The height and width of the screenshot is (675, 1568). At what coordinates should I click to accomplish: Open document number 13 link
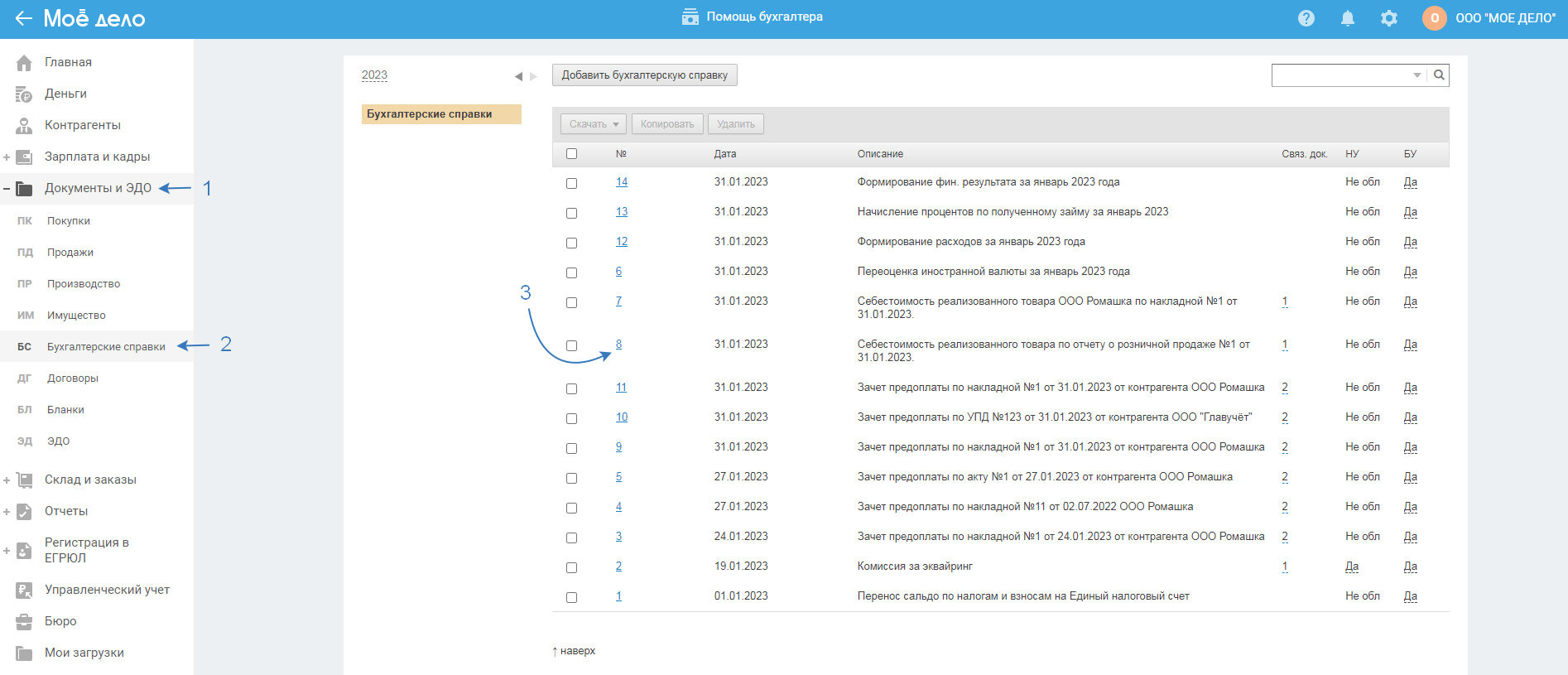621,212
